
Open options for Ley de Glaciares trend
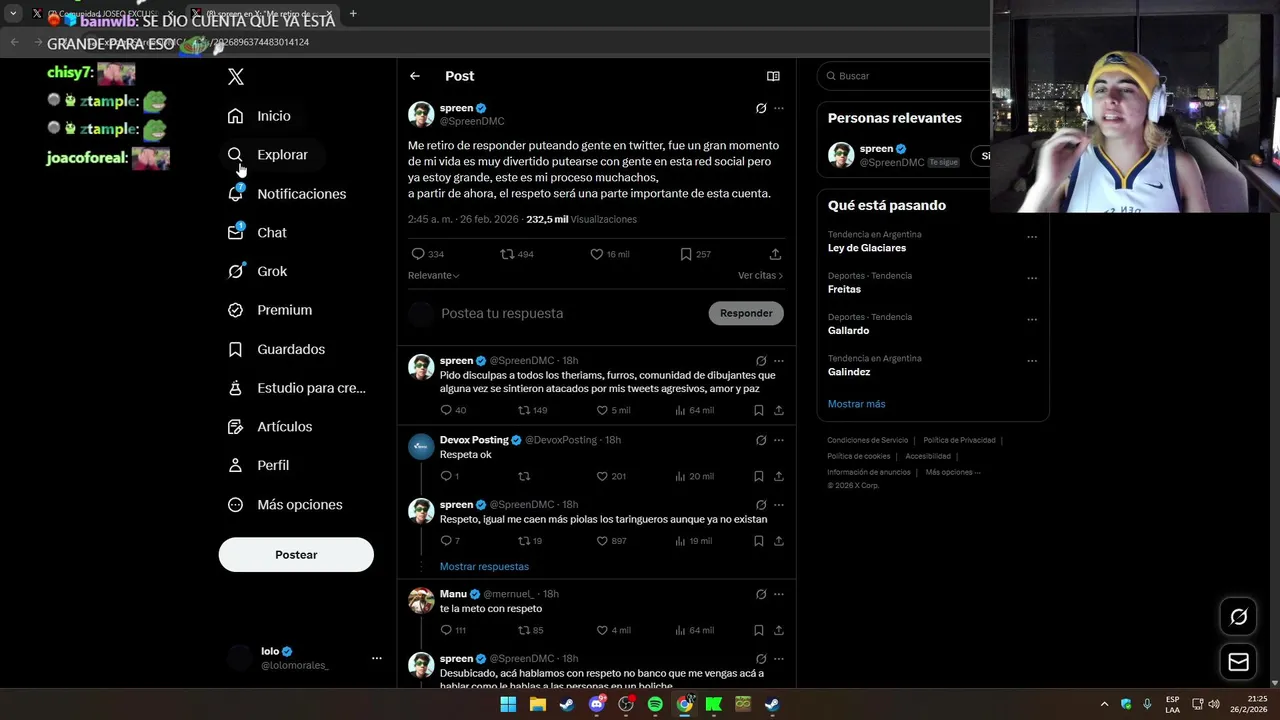point(1032,237)
